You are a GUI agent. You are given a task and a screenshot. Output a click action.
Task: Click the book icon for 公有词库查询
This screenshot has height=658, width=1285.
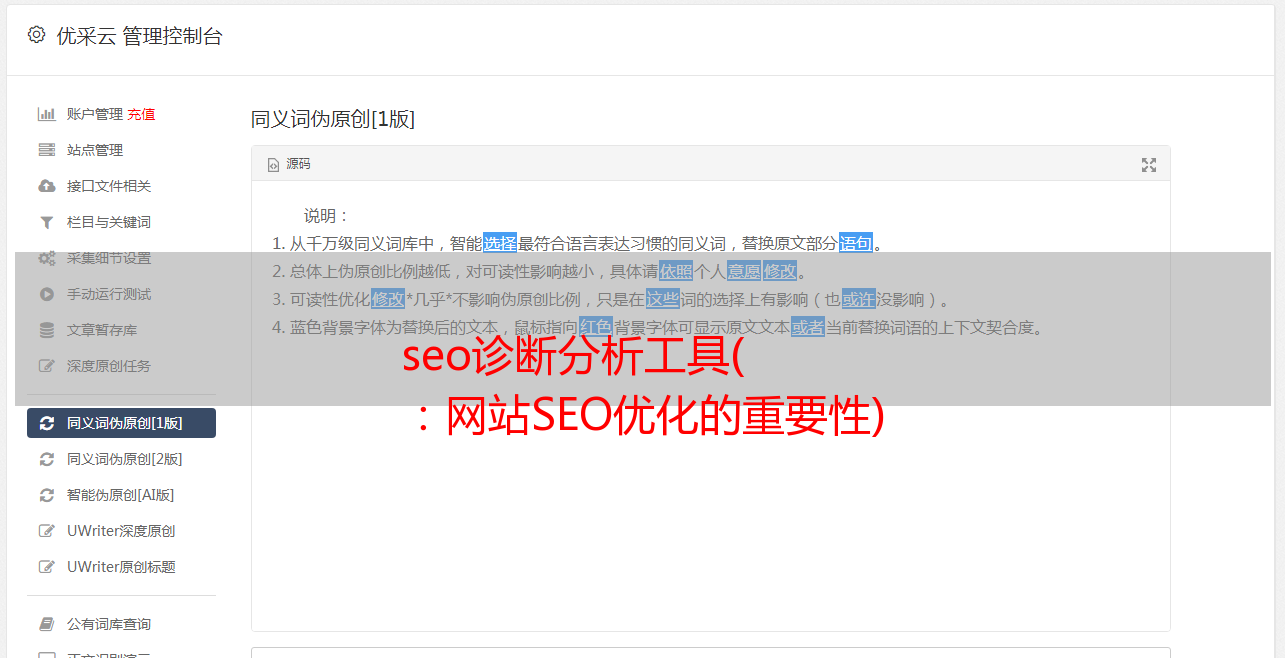click(46, 624)
